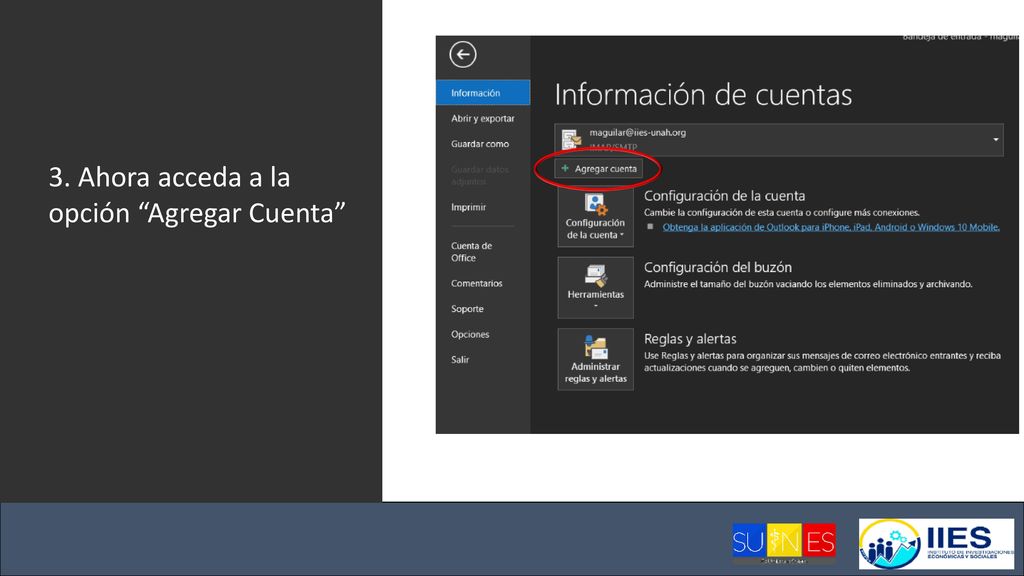Click the IIES logo in footer
This screenshot has width=1024, height=576.
(x=936, y=544)
